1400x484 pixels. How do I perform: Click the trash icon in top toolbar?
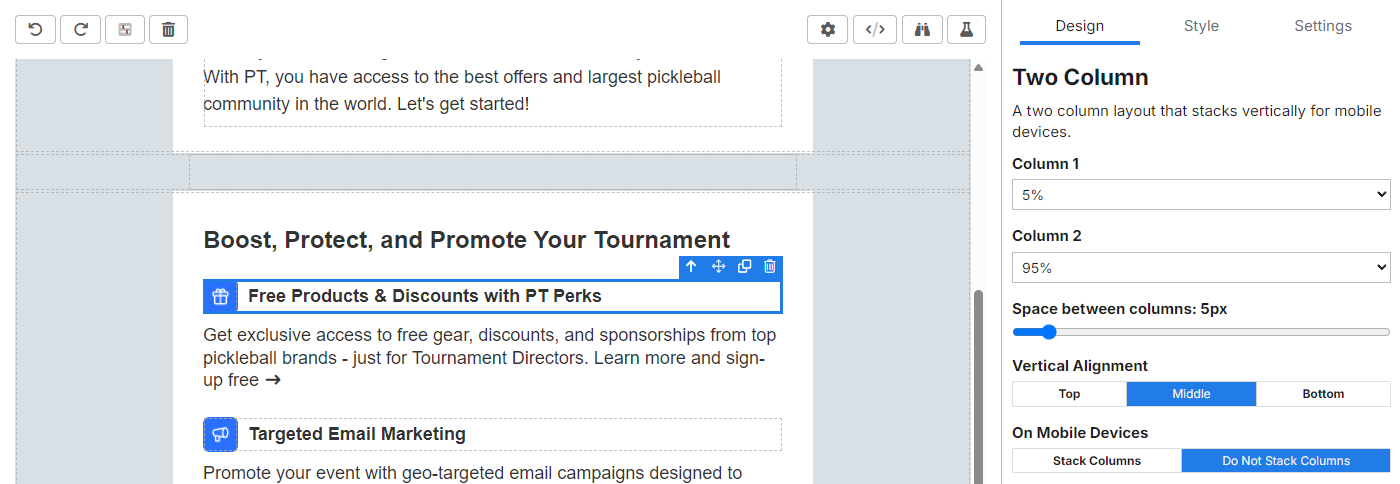tap(168, 30)
